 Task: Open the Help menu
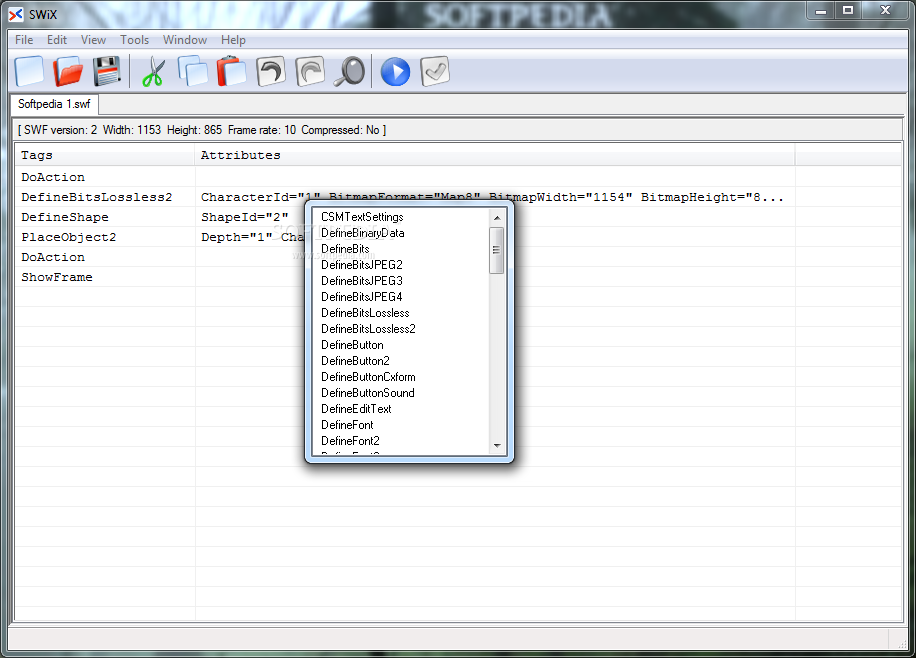click(x=233, y=40)
